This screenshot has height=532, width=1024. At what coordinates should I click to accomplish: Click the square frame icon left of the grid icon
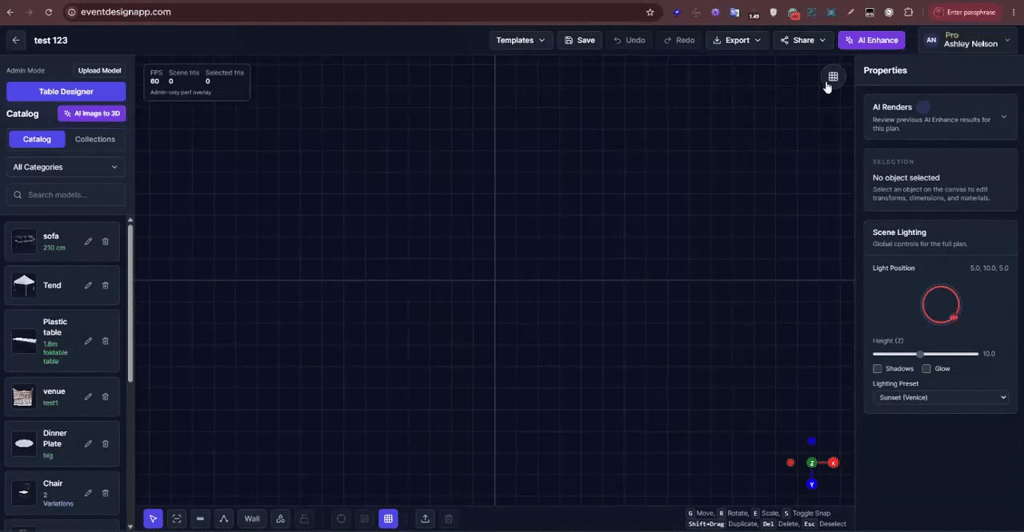[364, 518]
